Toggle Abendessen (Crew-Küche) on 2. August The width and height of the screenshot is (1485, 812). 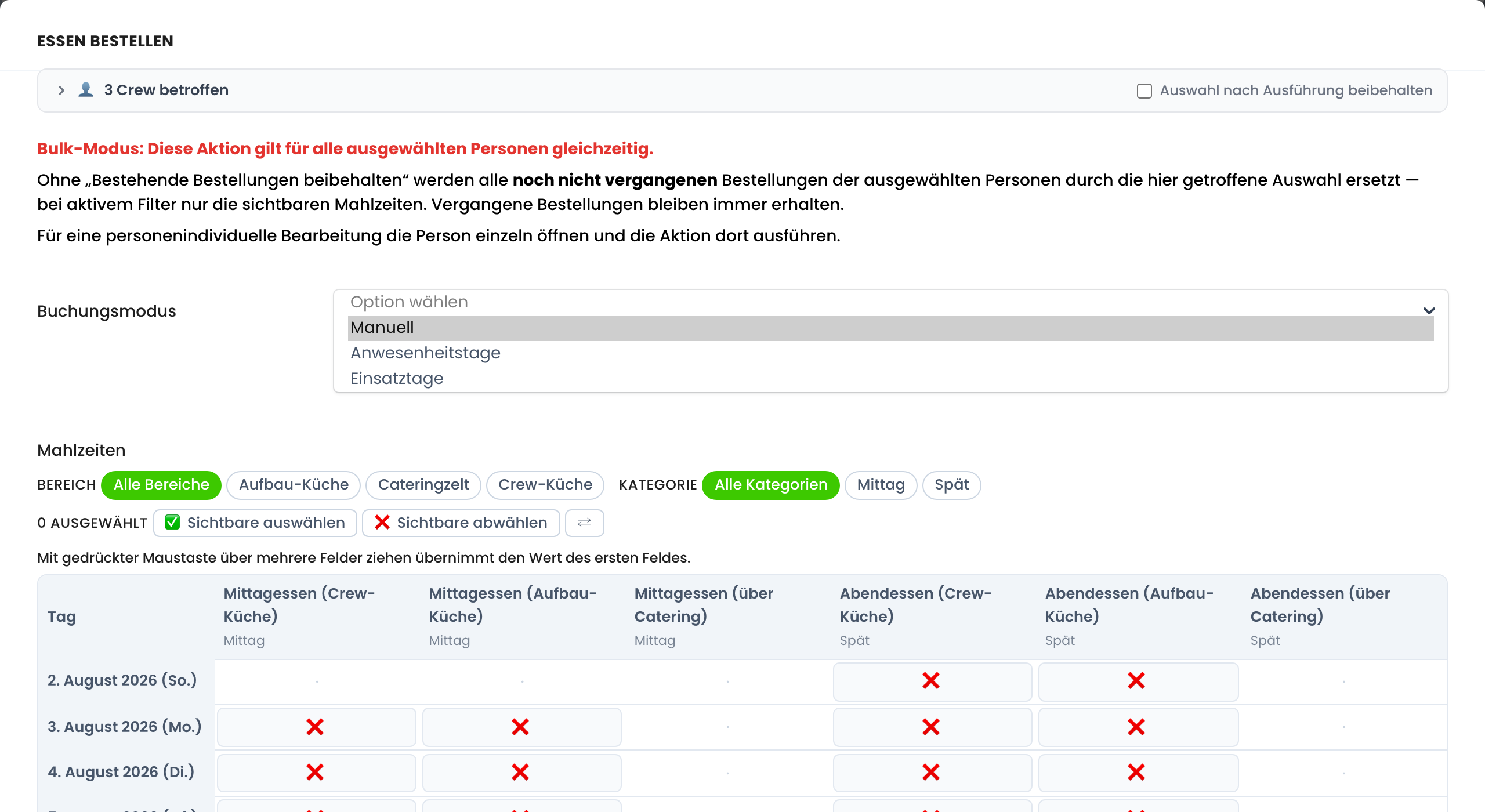[x=932, y=681]
